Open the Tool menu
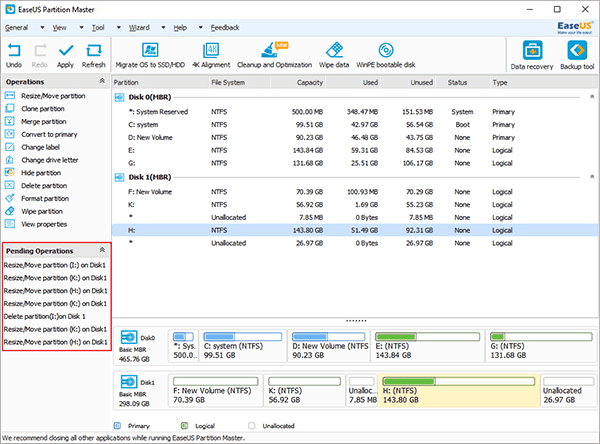The width and height of the screenshot is (600, 444). coord(98,28)
